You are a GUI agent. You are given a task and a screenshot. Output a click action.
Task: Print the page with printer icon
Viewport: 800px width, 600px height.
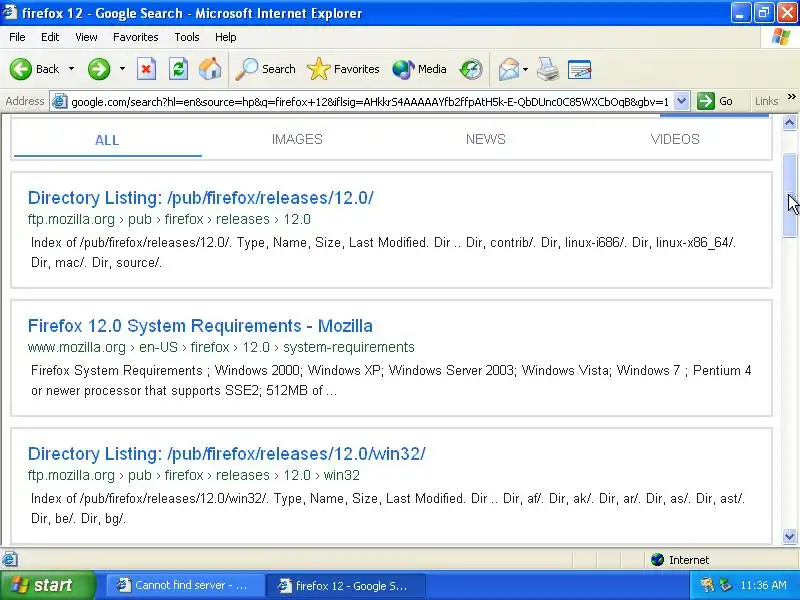[x=548, y=69]
